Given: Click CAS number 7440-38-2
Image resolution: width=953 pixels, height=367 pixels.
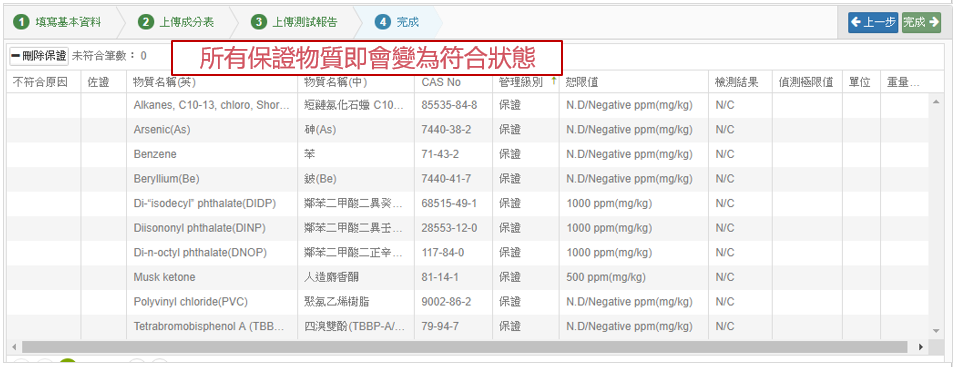Looking at the screenshot, I should point(446,130).
